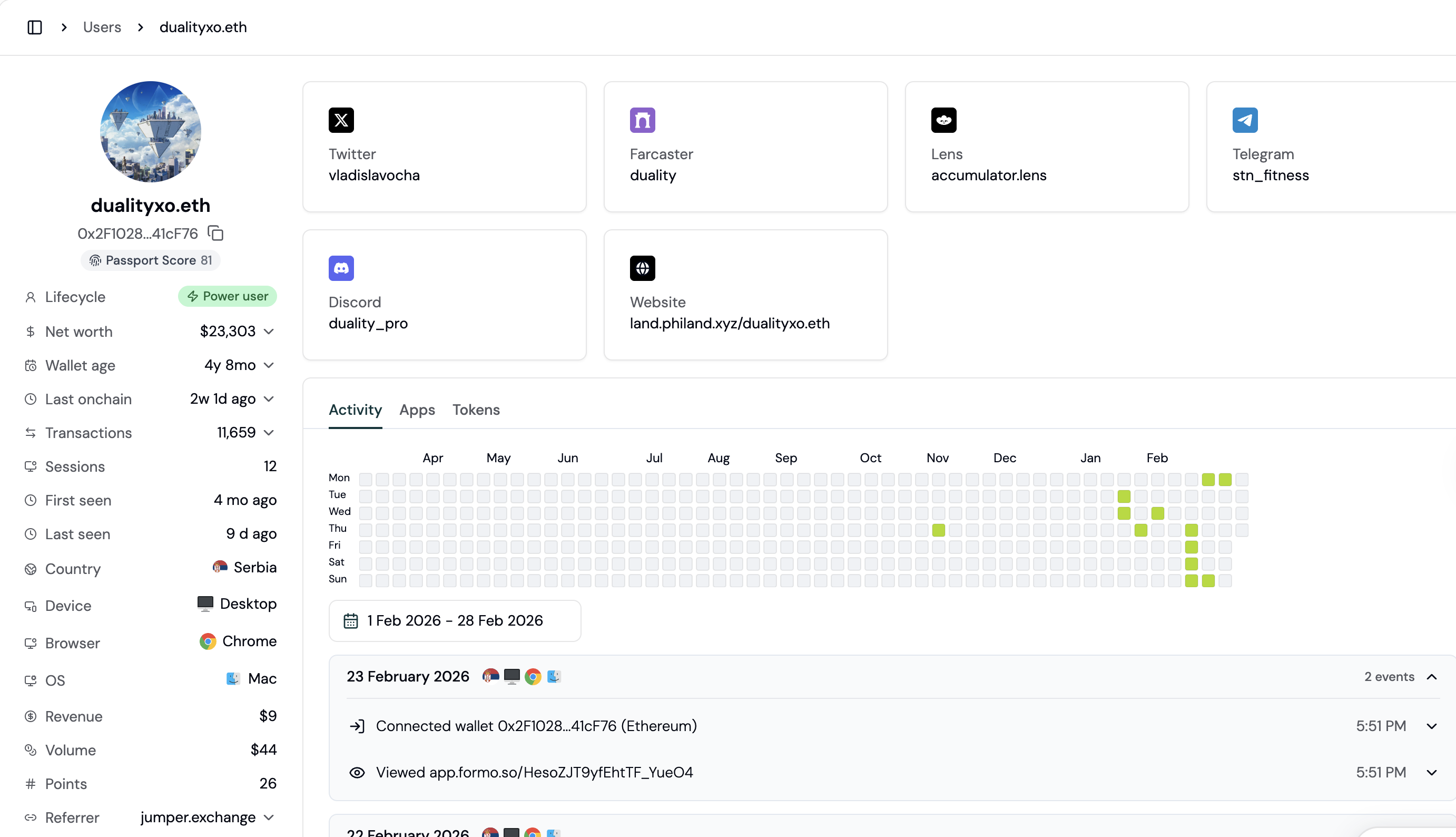
Task: Click the Passport Score badge
Action: pos(151,260)
